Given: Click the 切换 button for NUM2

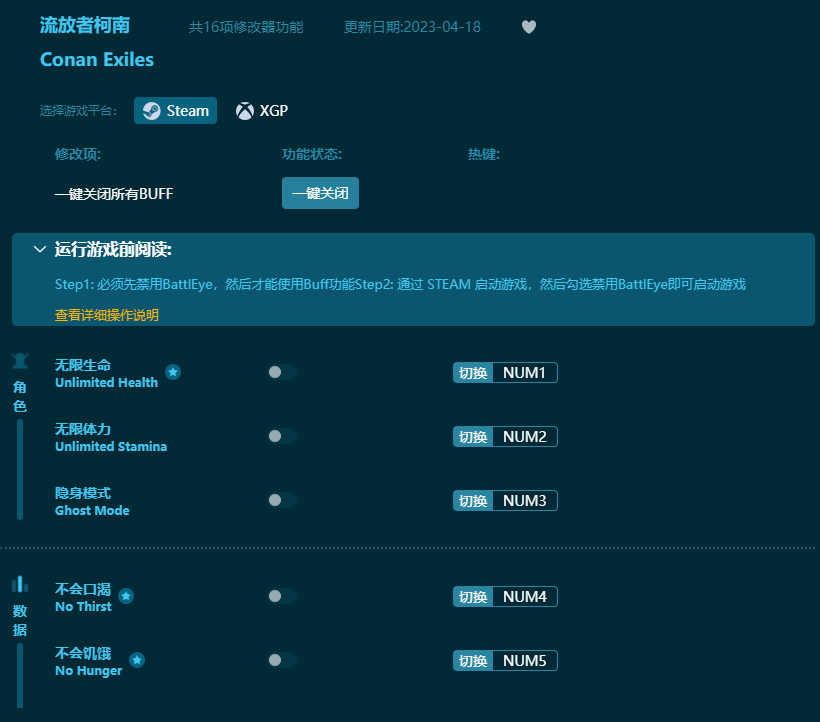Looking at the screenshot, I should [x=473, y=437].
